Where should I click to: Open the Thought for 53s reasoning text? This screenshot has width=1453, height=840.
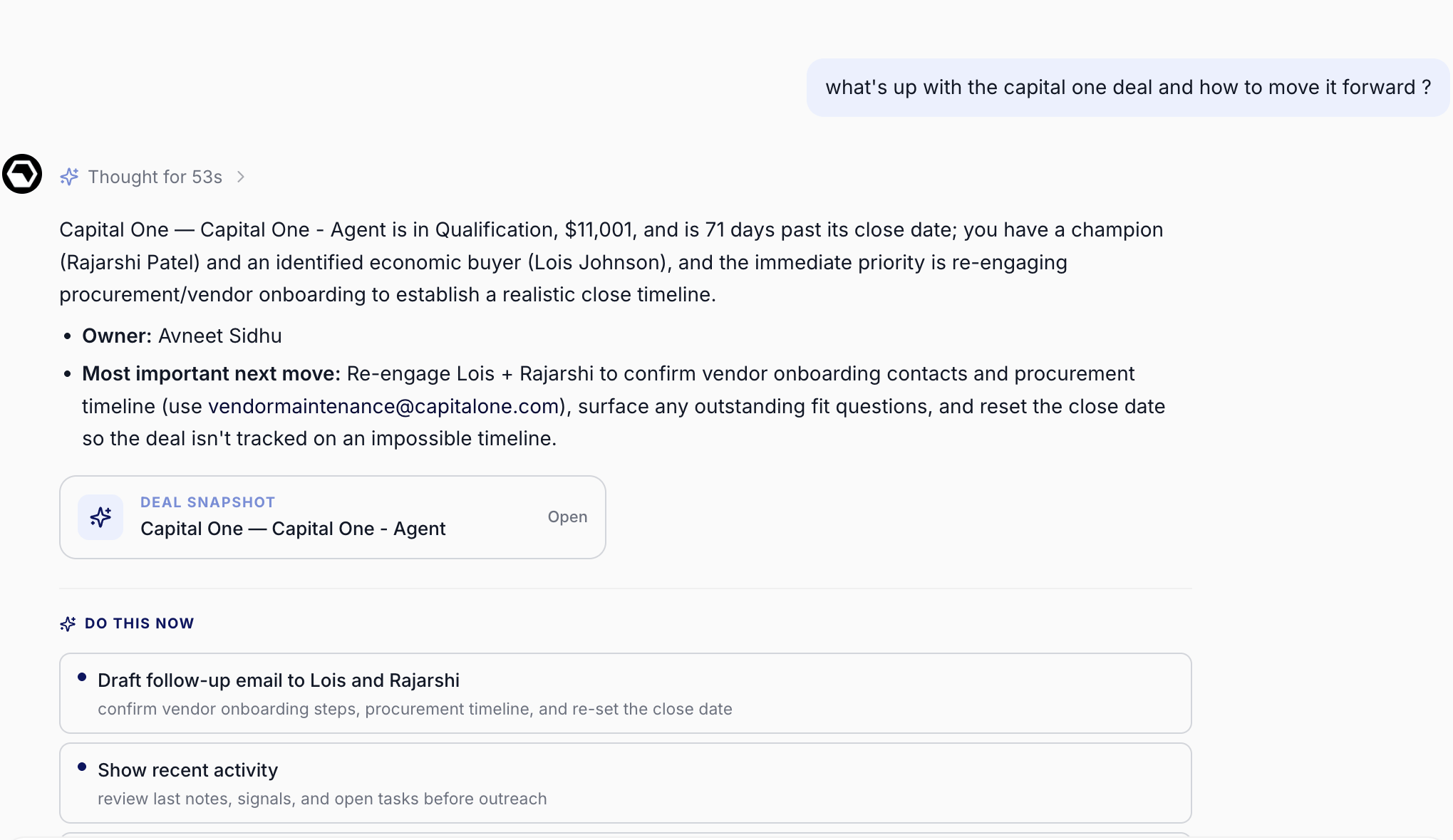click(155, 177)
